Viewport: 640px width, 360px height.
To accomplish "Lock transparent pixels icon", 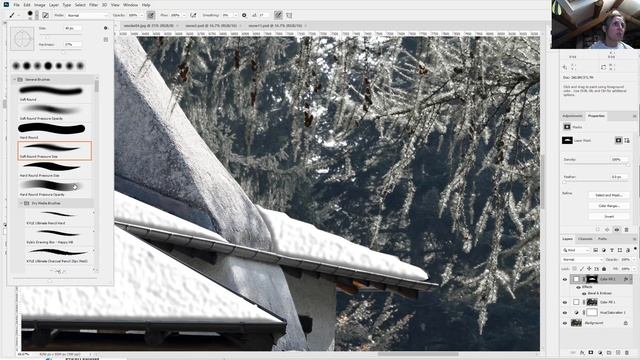I will (575, 269).
